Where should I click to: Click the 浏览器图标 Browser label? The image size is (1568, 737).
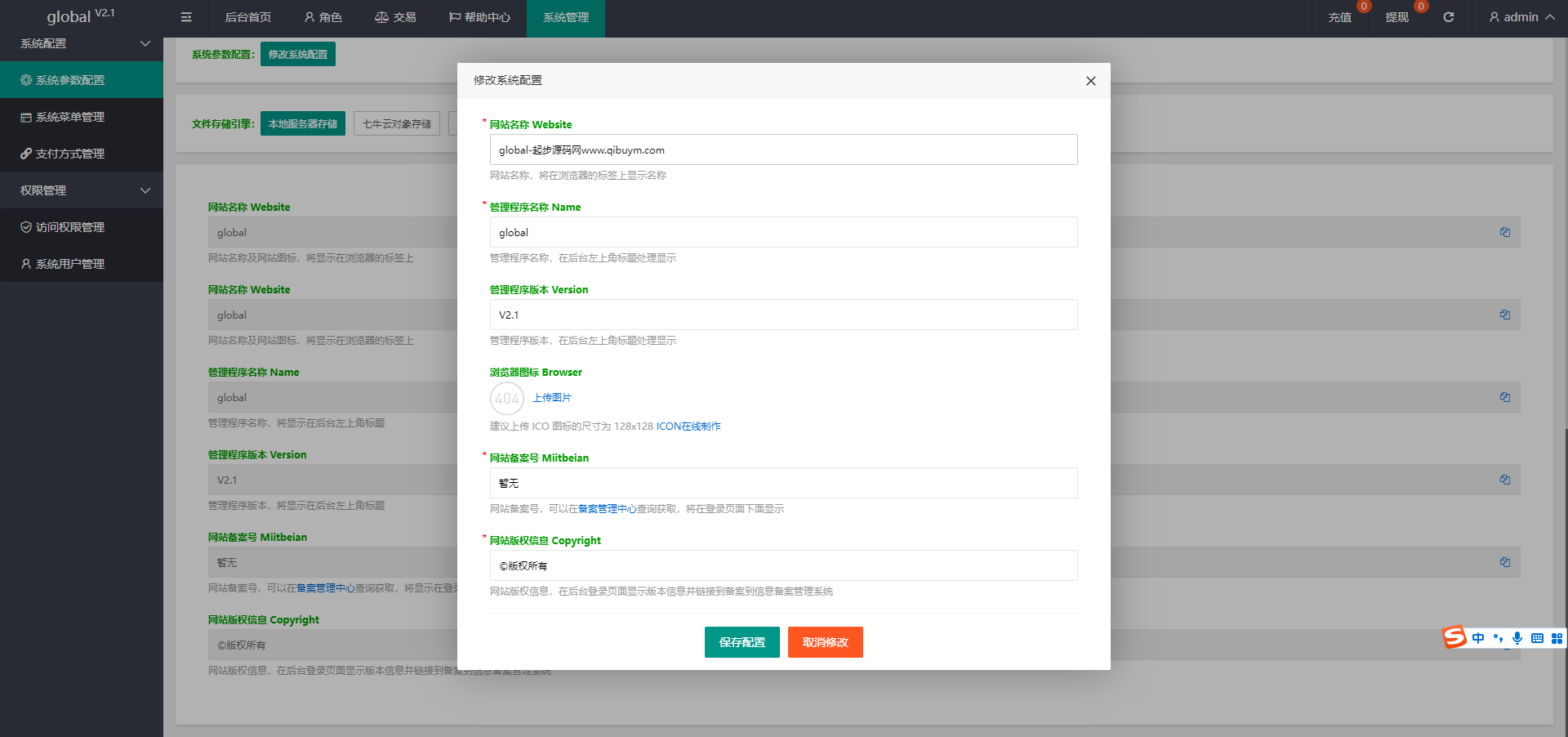click(536, 372)
